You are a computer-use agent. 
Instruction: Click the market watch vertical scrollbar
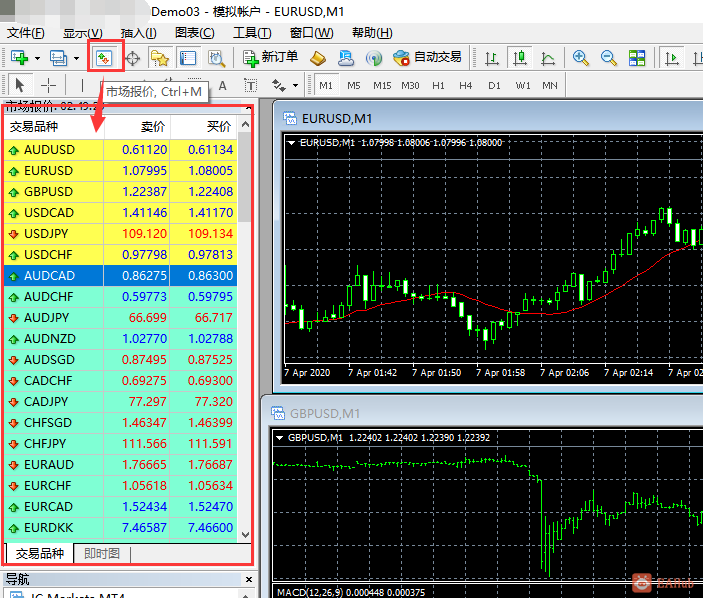click(245, 300)
